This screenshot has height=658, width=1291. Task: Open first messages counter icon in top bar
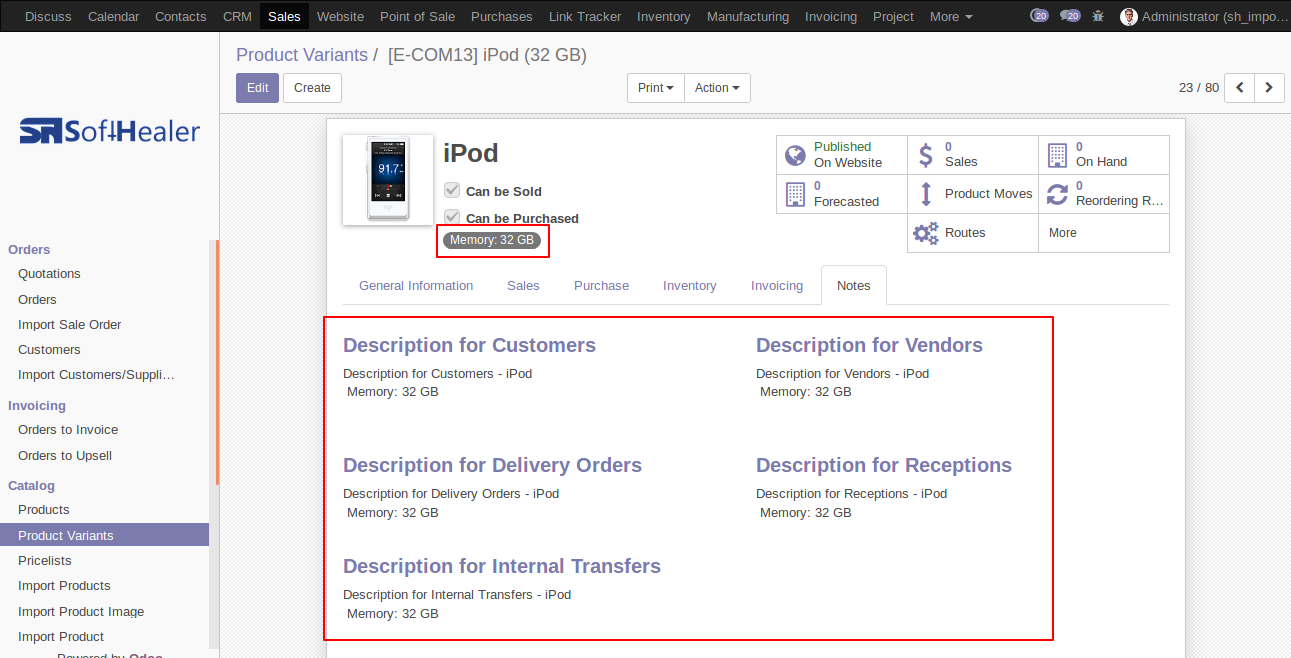point(1039,16)
